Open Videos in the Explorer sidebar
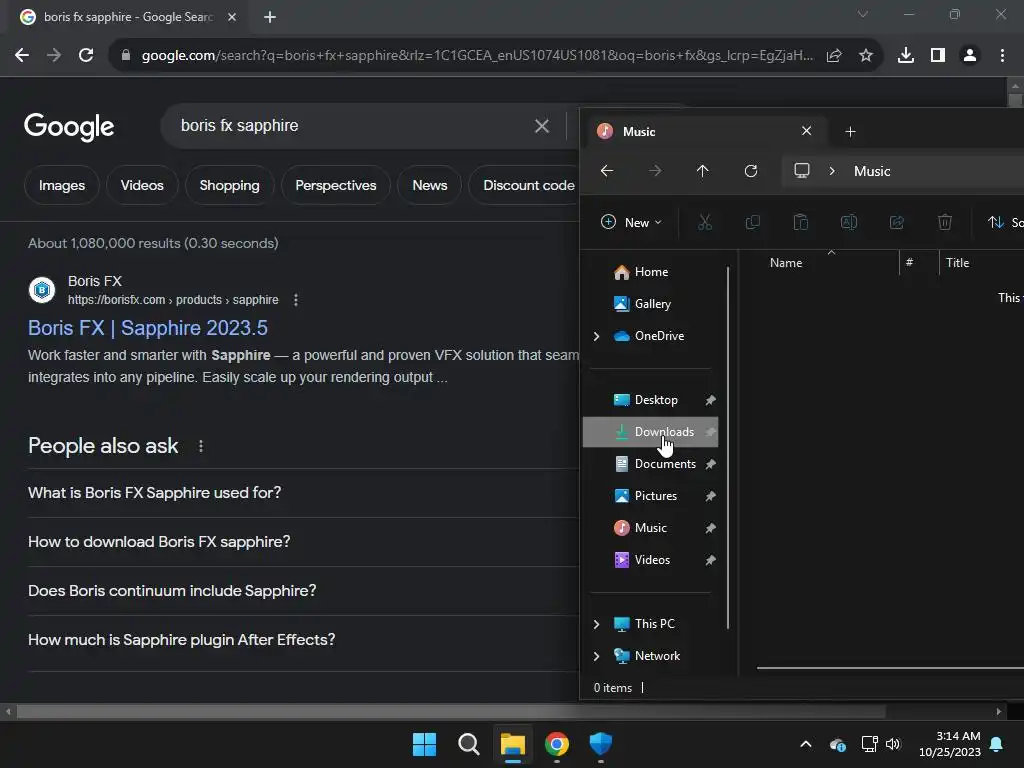1024x768 pixels. point(650,560)
